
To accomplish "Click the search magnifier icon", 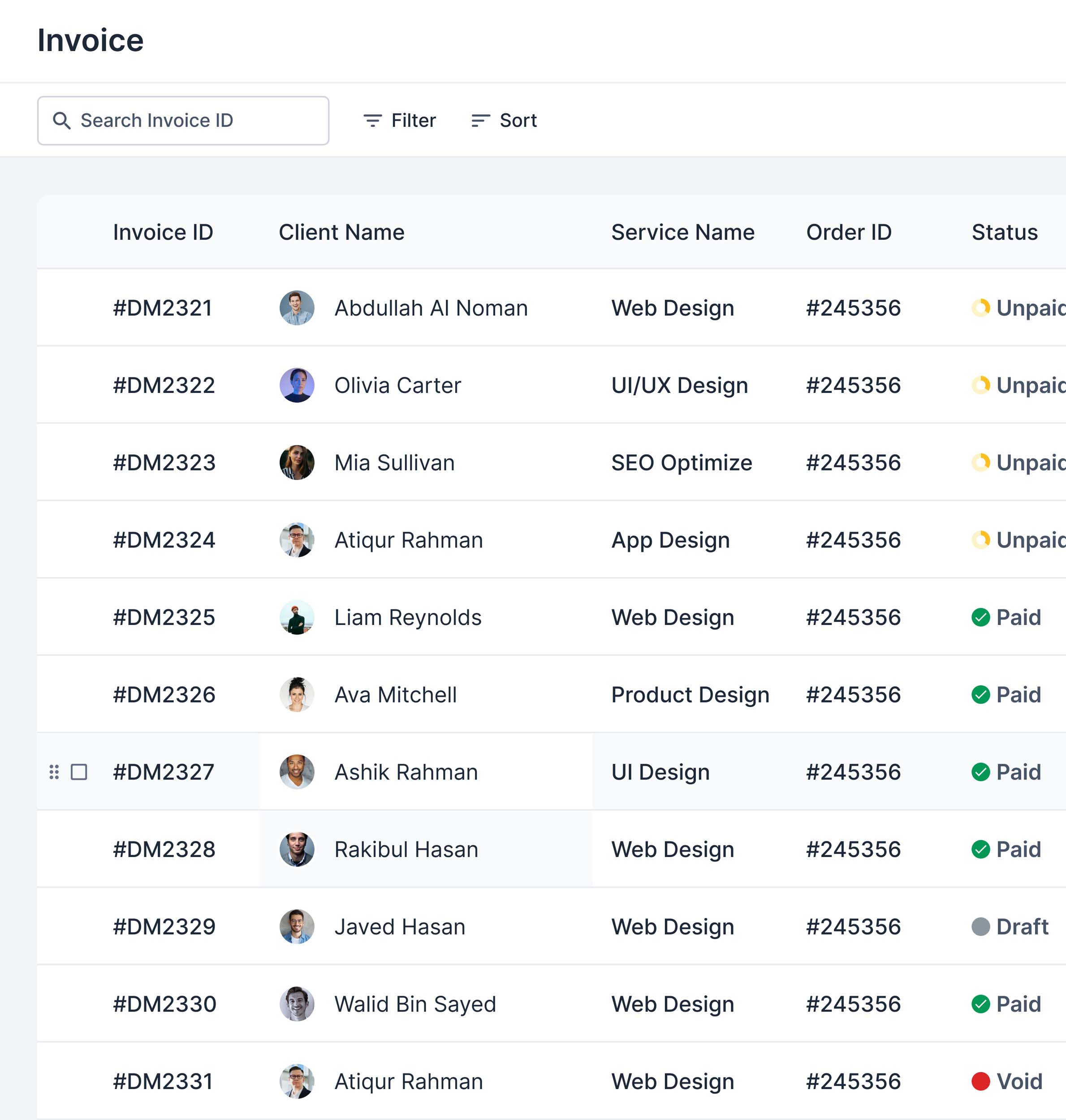I will click(61, 121).
